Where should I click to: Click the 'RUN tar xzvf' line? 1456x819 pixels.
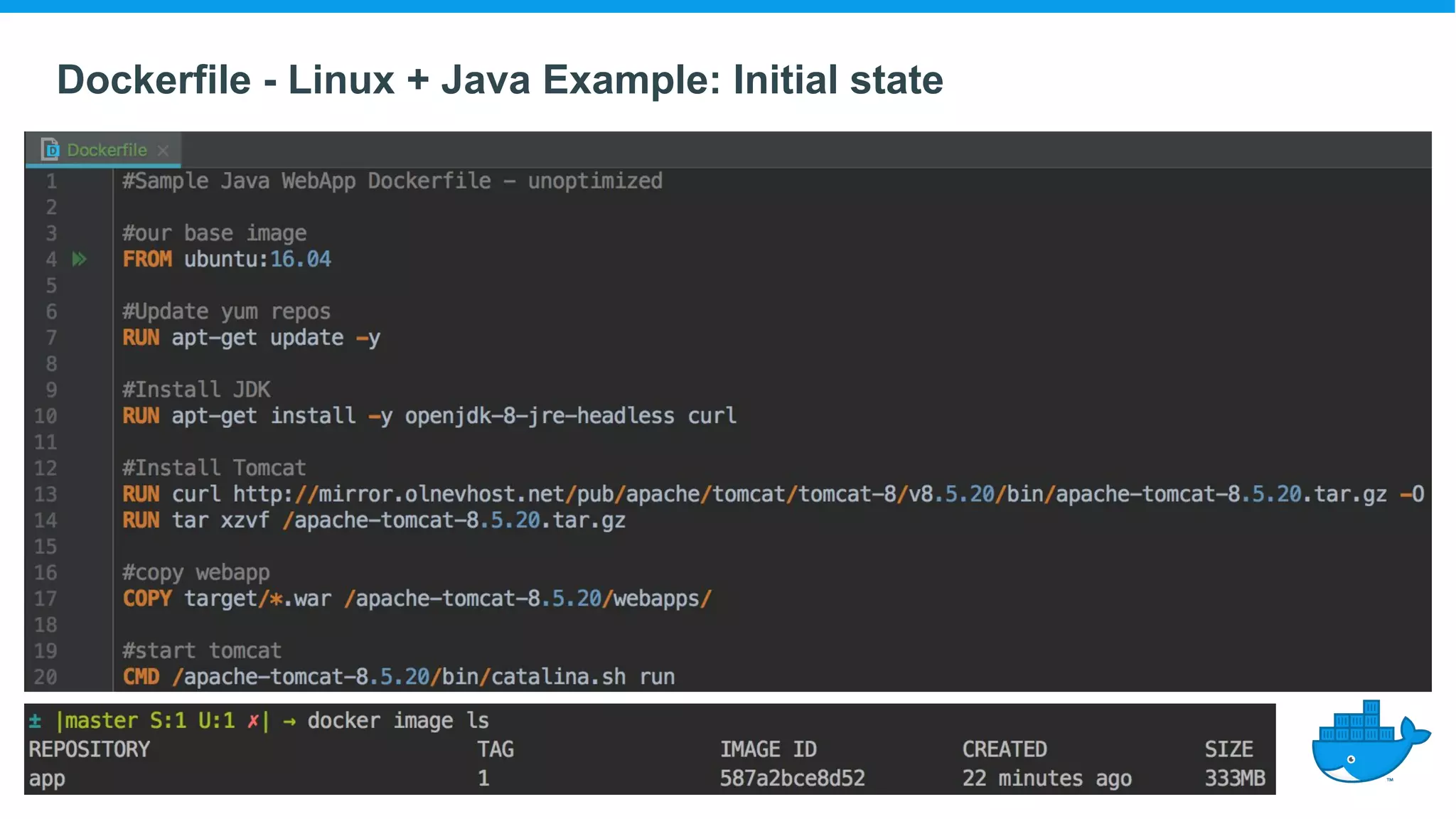[x=374, y=520]
